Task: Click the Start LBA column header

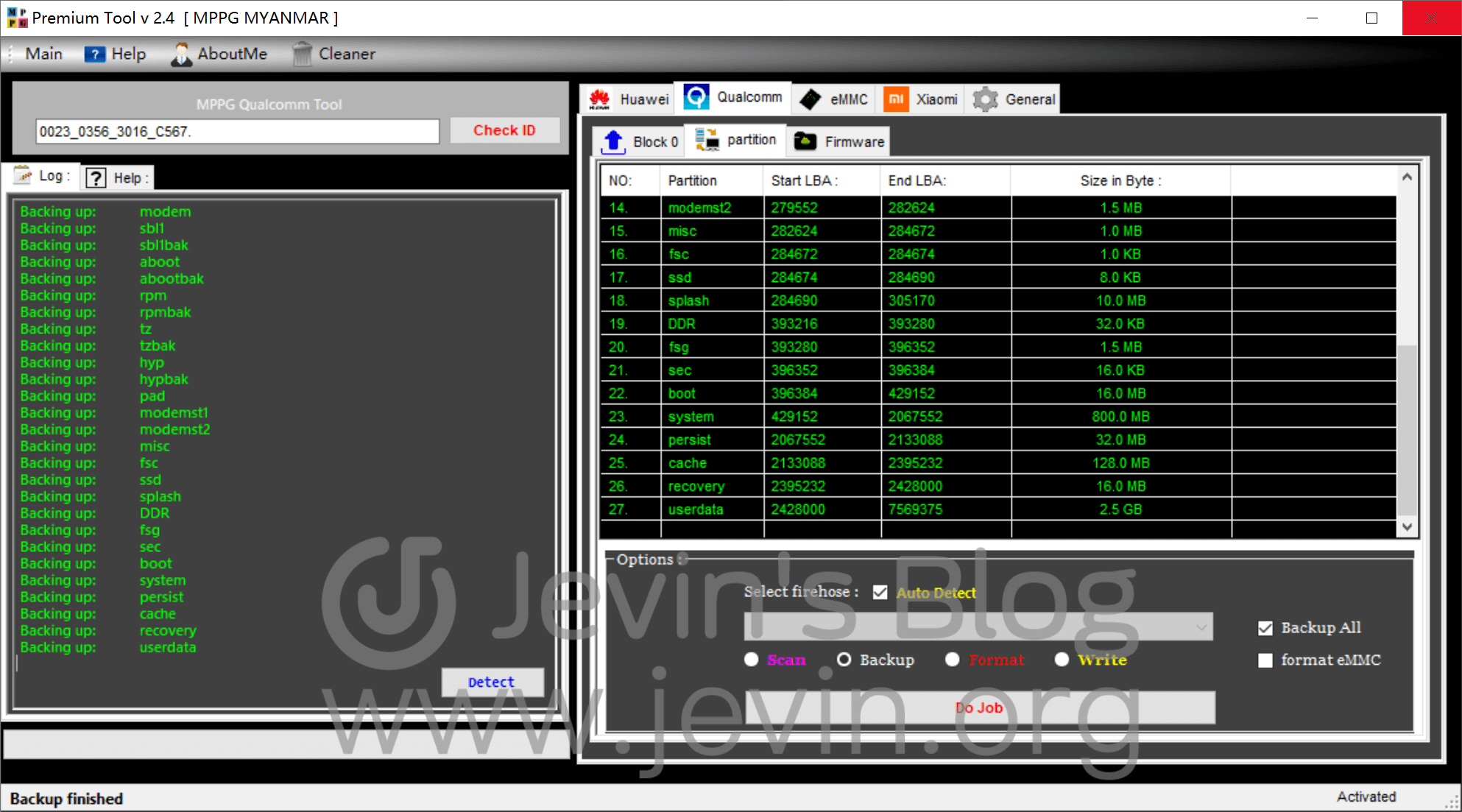Action: (822, 181)
